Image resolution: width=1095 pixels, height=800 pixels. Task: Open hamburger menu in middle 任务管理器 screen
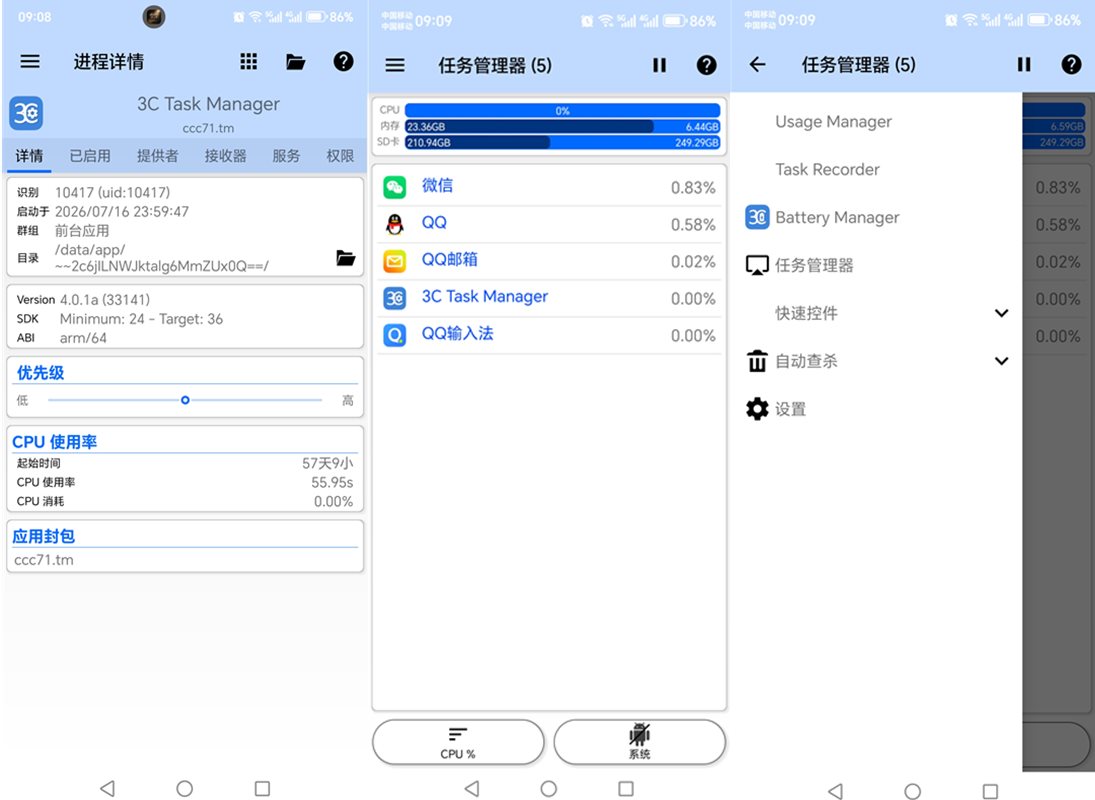tap(395, 65)
